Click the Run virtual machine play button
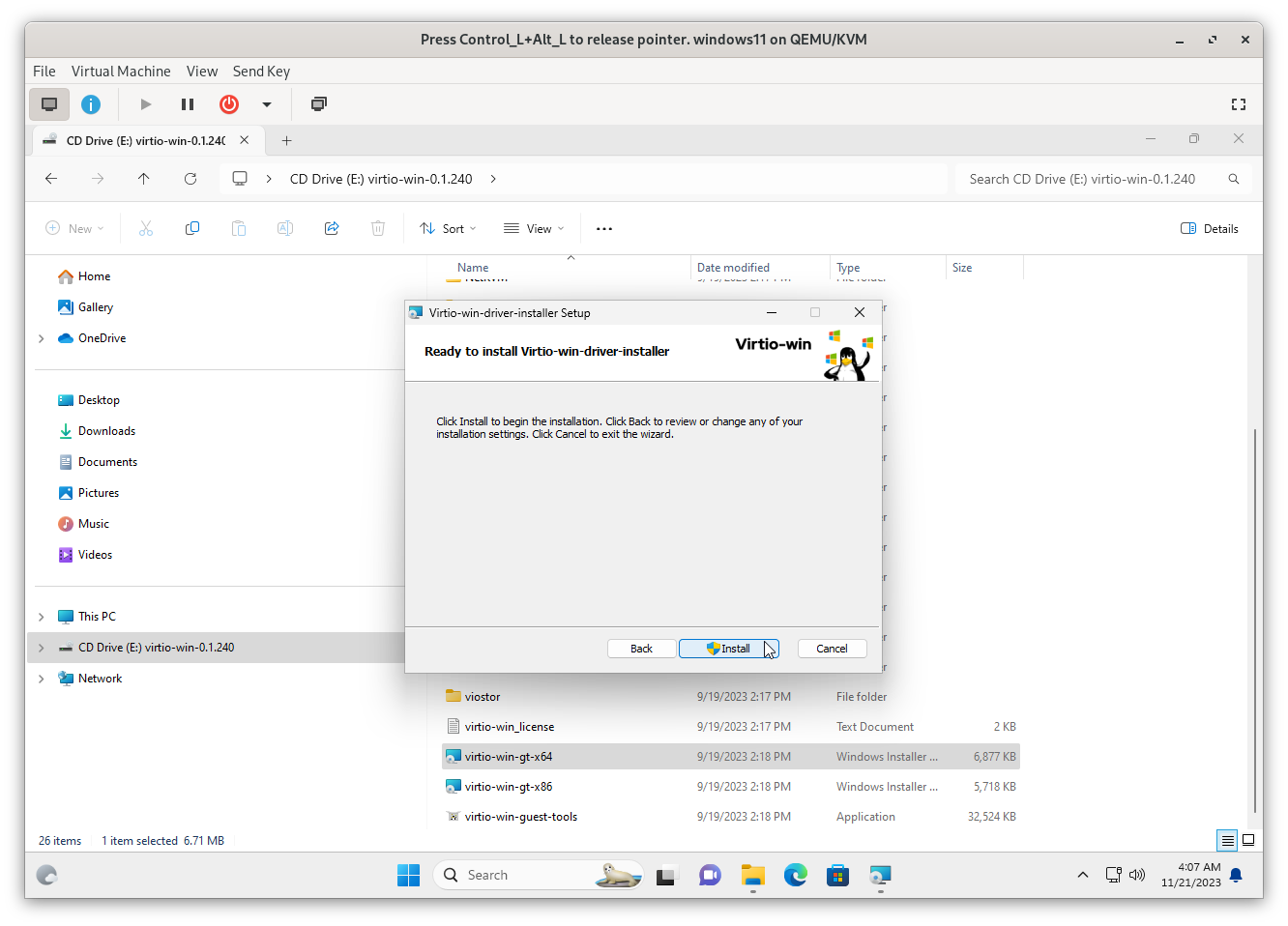Viewport: 1288px width, 926px height. tap(146, 104)
